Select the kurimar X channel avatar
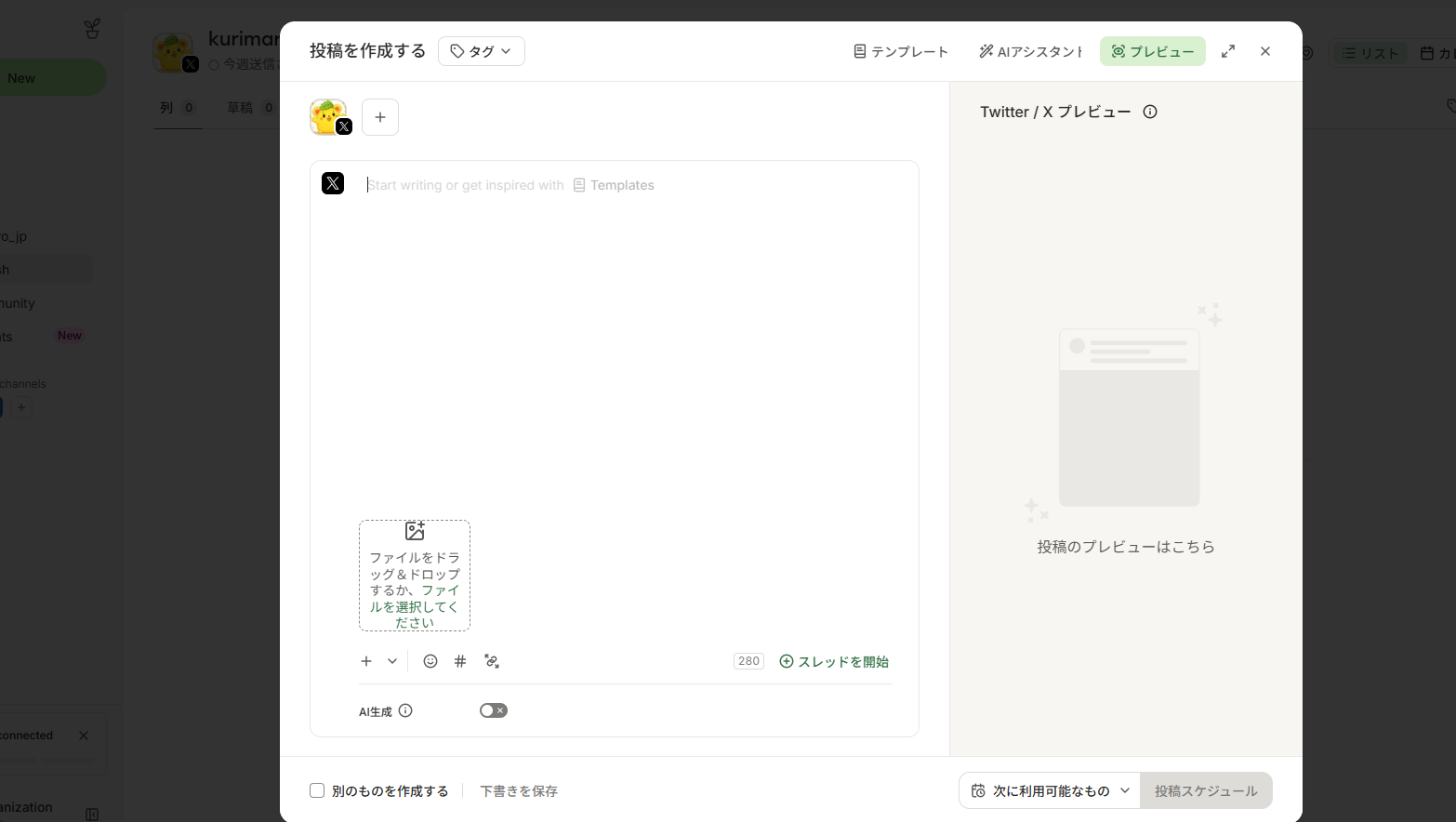This screenshot has width=1456, height=822. pyautogui.click(x=328, y=117)
